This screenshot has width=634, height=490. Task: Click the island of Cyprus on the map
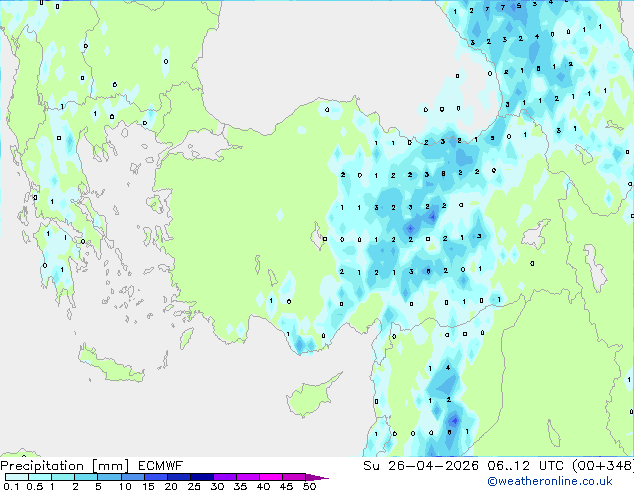click(311, 397)
